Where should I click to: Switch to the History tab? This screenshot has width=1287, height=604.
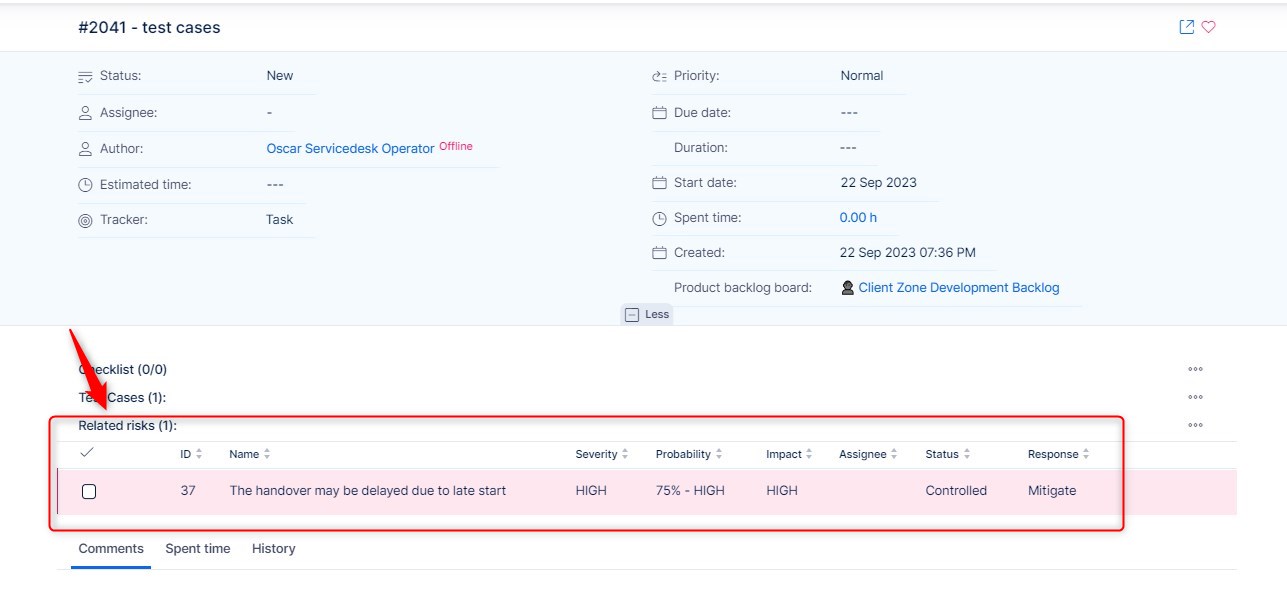272,548
